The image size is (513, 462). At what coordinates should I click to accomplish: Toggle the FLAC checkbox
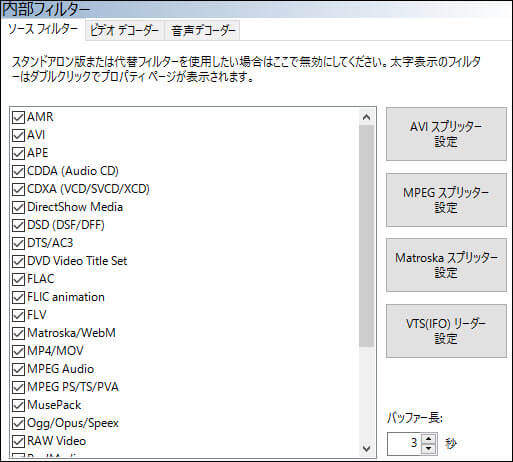[x=18, y=279]
